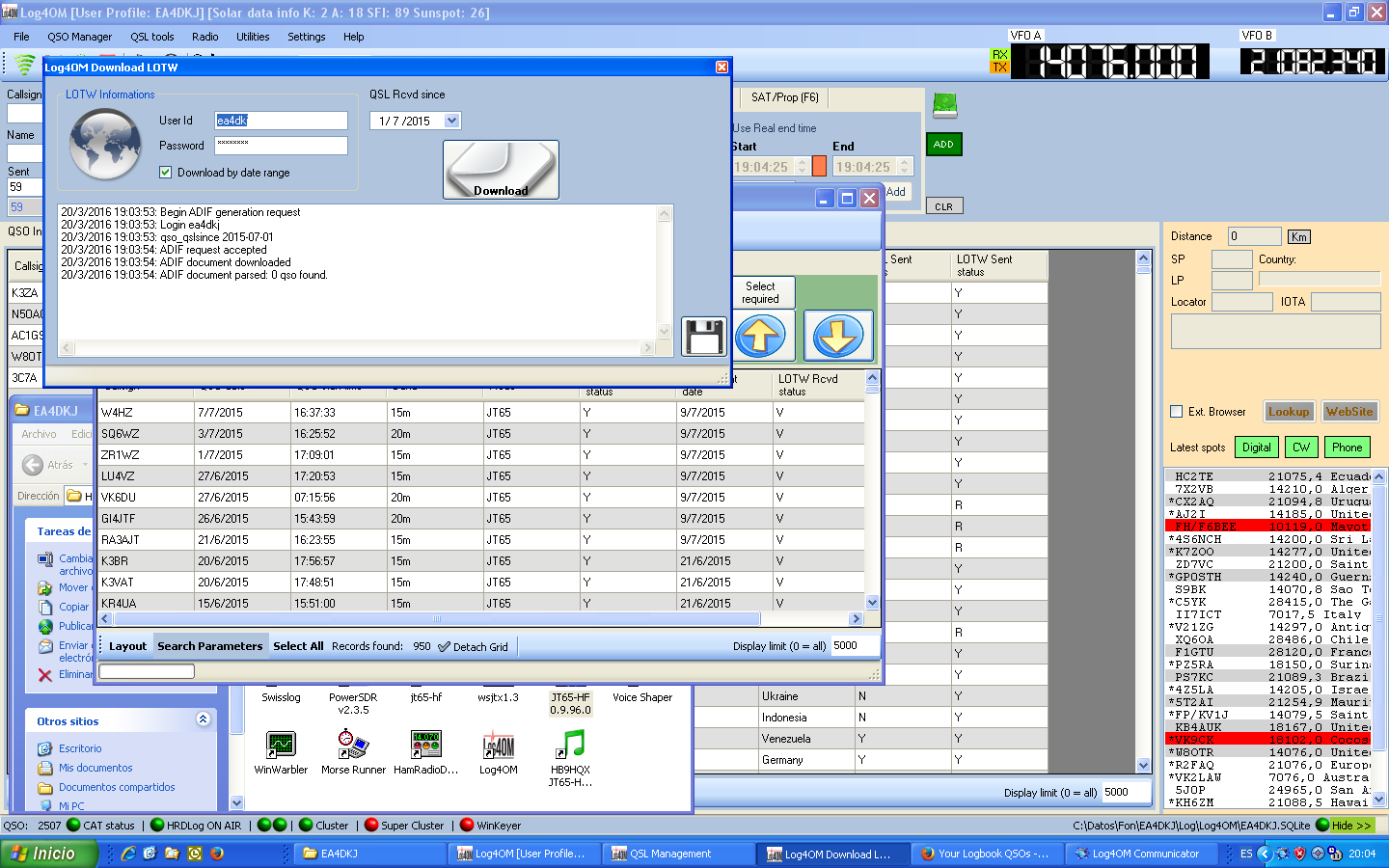Click the Cluster green status light
Image resolution: width=1389 pixels, height=868 pixels.
coord(306,825)
